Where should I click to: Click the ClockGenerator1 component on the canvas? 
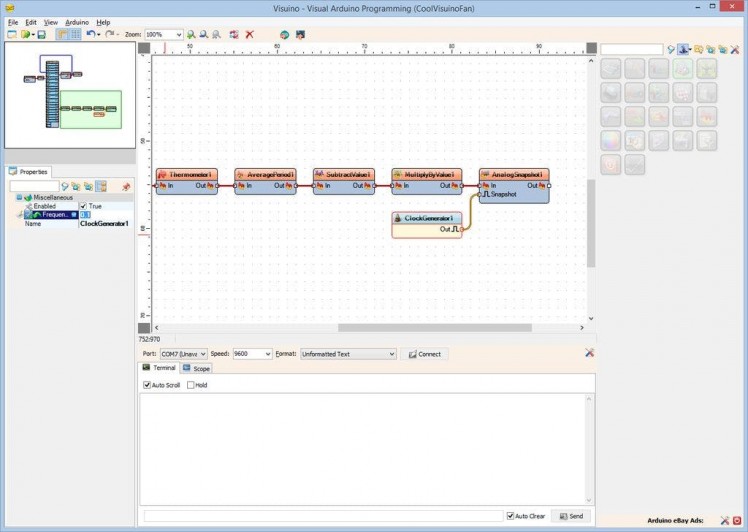[427, 218]
